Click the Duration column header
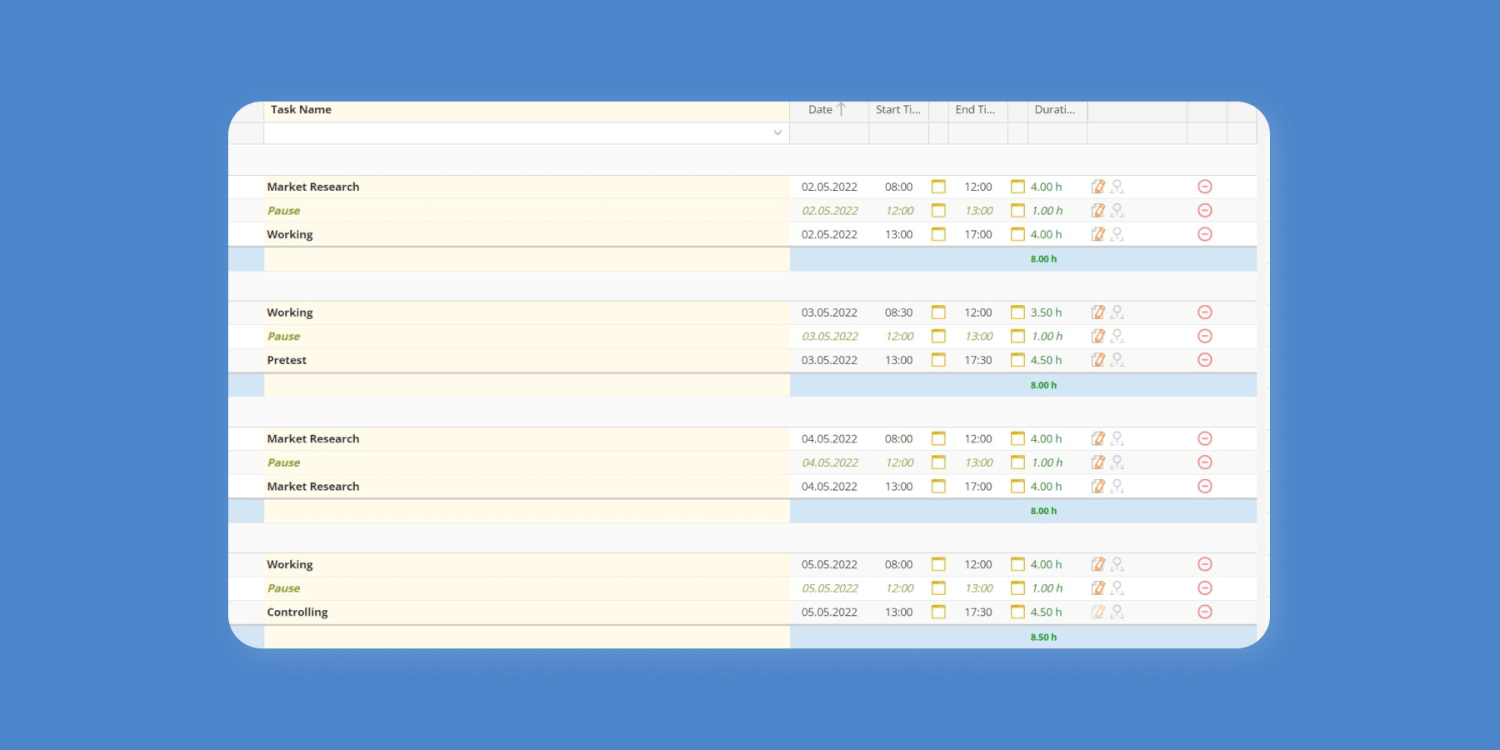The image size is (1500, 750). [1053, 110]
